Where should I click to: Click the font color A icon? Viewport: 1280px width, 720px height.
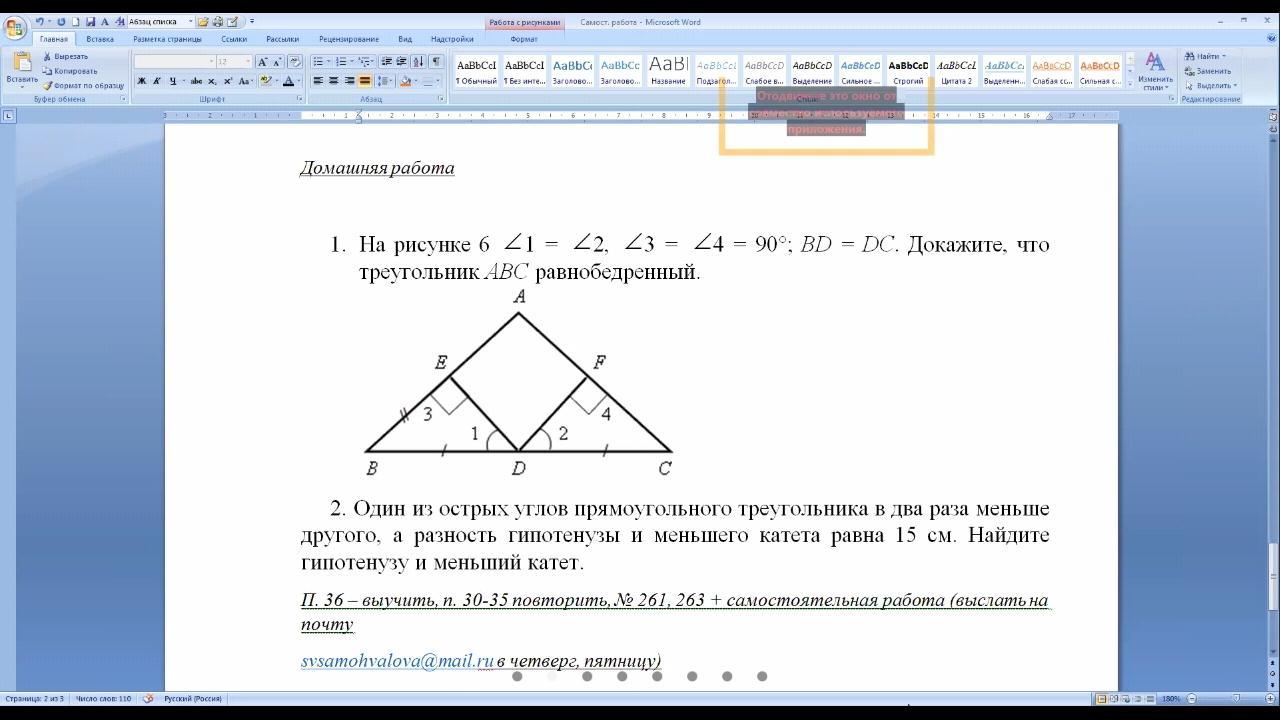coord(289,81)
